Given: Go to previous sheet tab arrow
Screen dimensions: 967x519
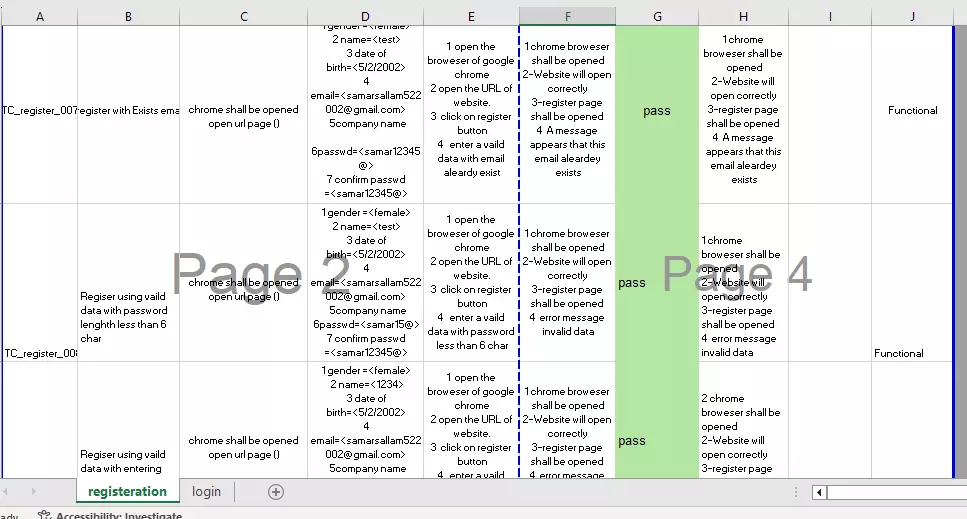Looking at the screenshot, I should [x=6, y=492].
